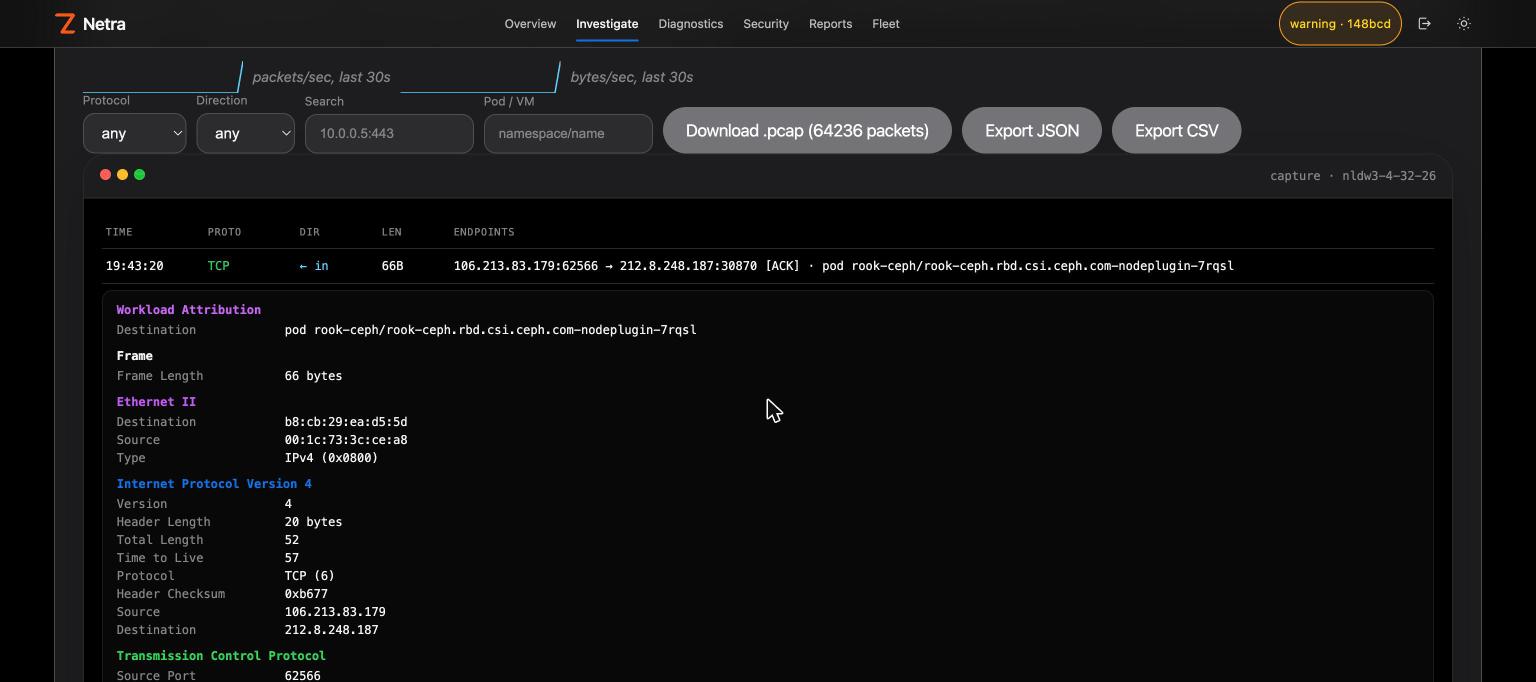Open the Fleet tab

886,24
